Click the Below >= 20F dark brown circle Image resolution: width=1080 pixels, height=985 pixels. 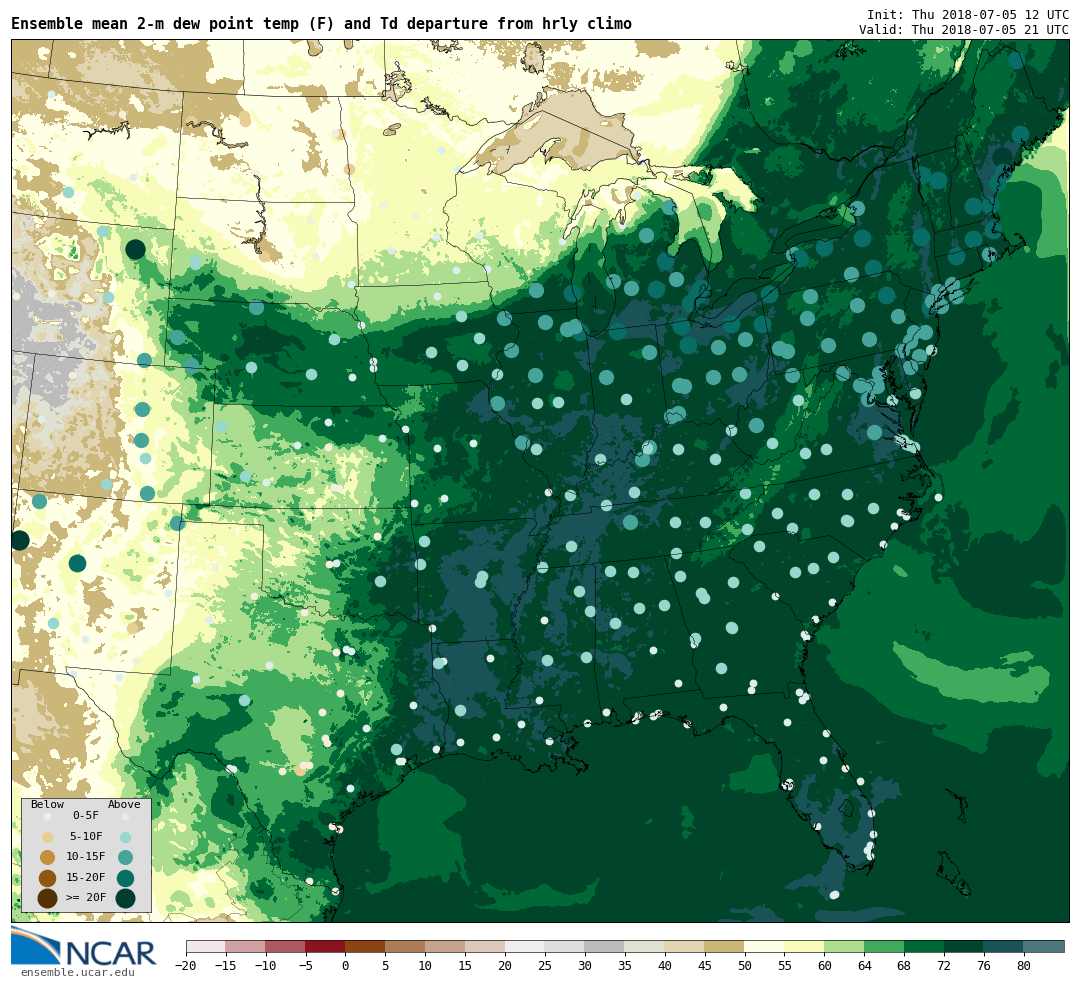48,898
